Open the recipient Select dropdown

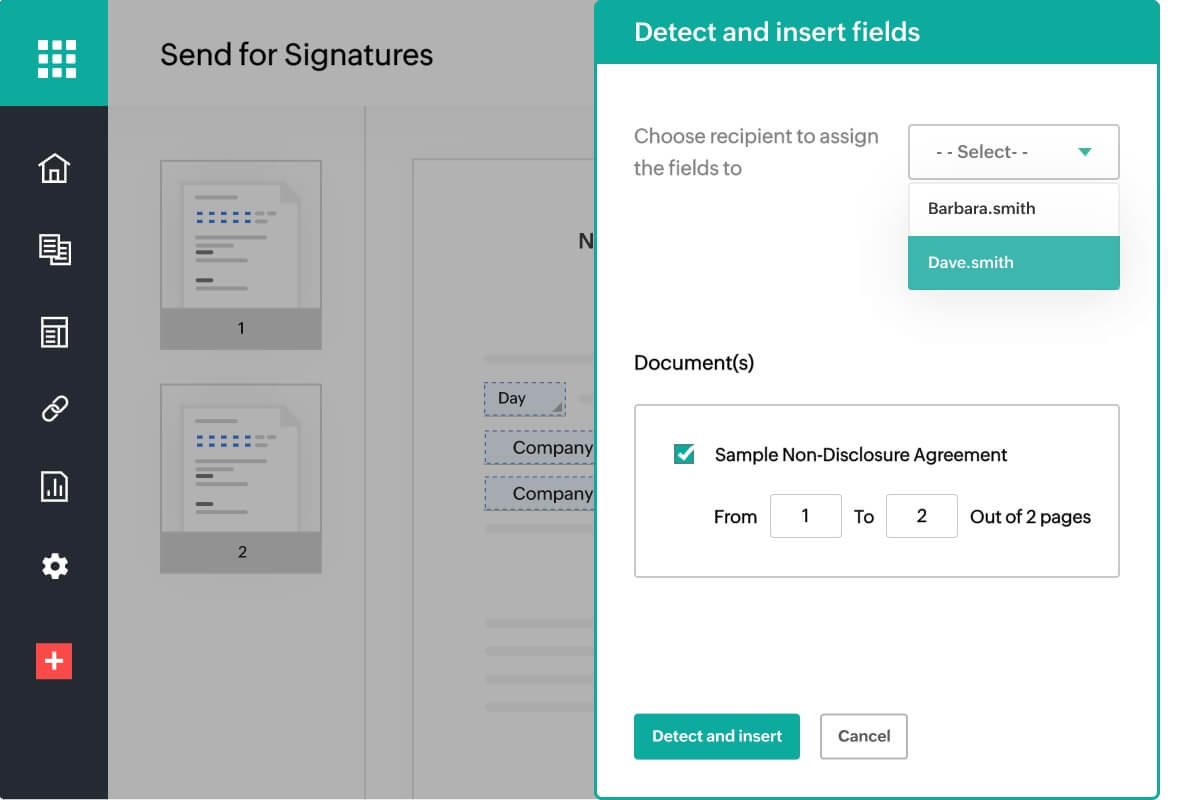(1013, 151)
